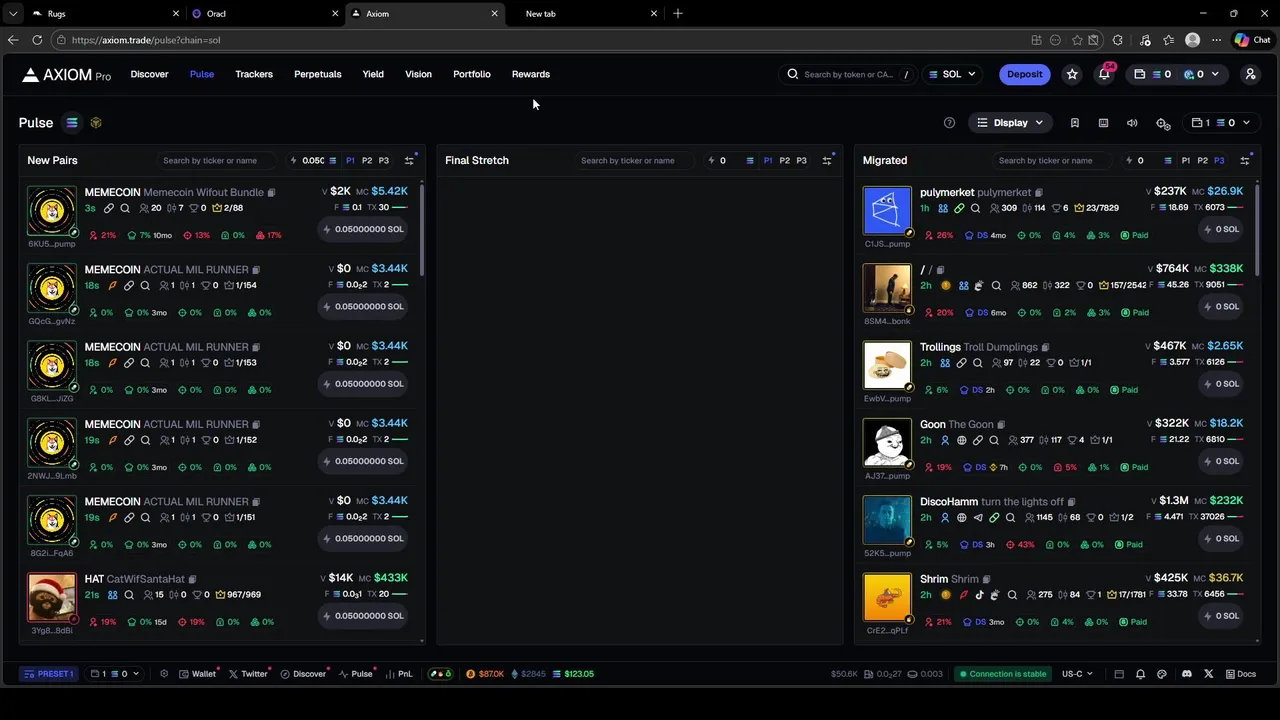1280x720 pixels.
Task: Click PRESET 1 button in bottom bar
Action: (48, 674)
